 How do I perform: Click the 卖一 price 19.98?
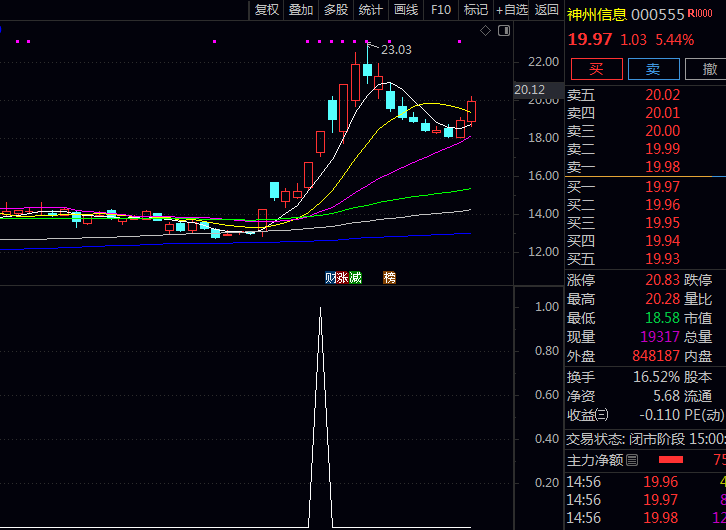[x=663, y=167]
